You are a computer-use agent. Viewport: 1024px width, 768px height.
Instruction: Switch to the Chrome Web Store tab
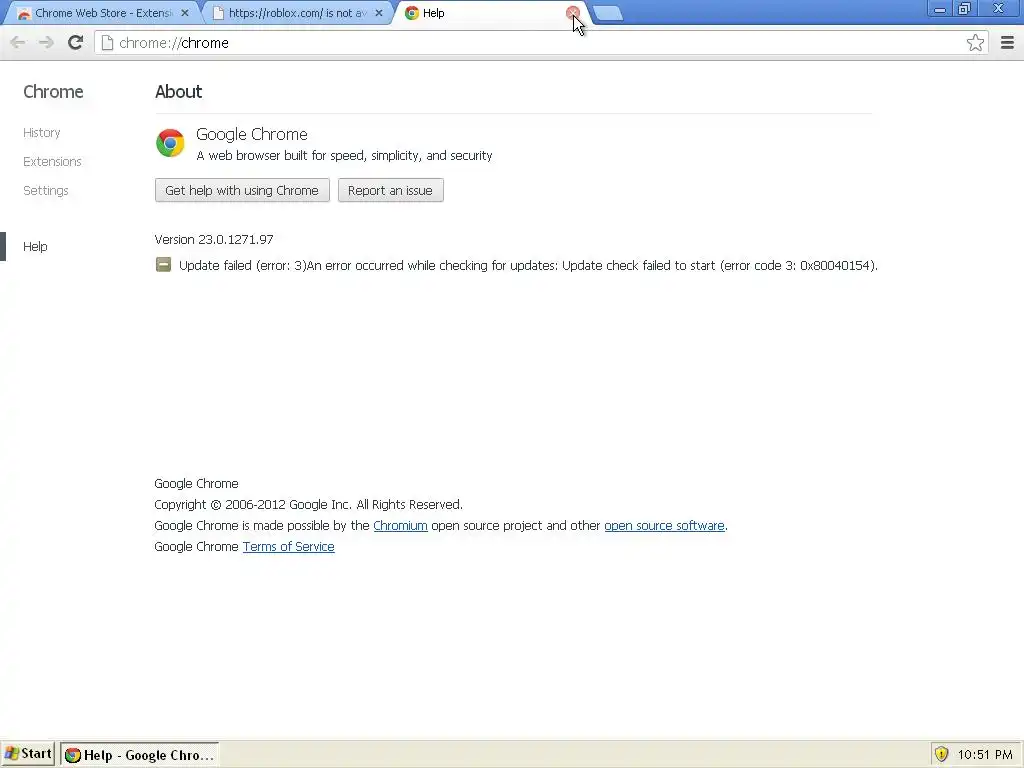point(102,13)
